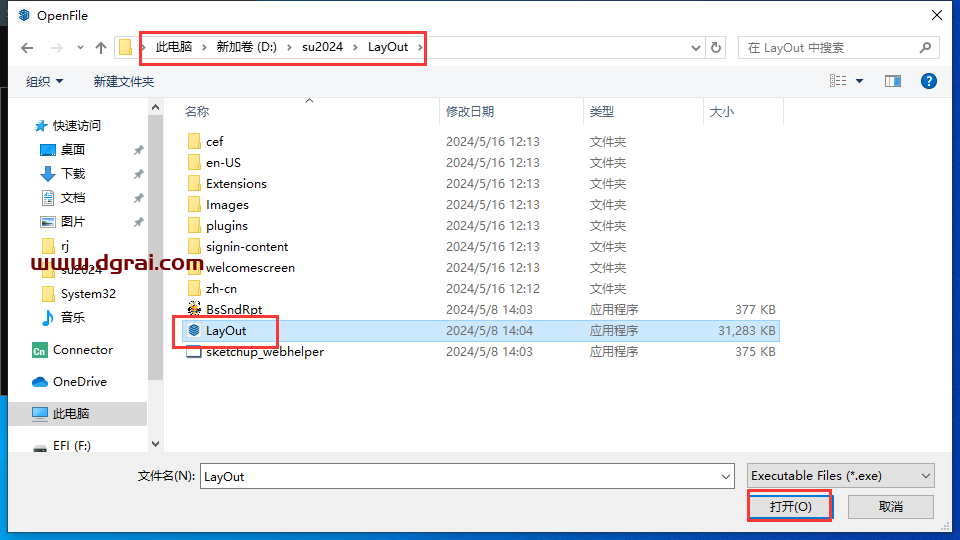Select 此电脑 in the sidebar

pos(78,414)
